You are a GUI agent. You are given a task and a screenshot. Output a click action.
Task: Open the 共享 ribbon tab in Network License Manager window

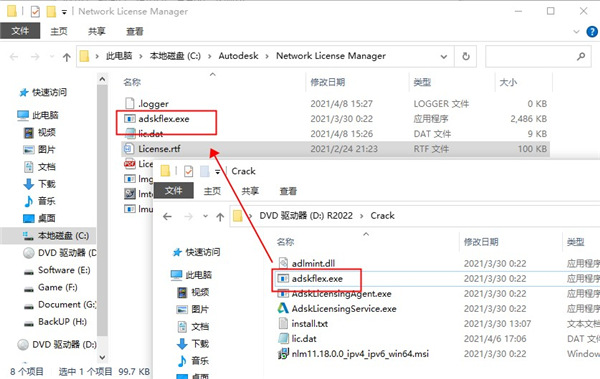pyautogui.click(x=96, y=31)
